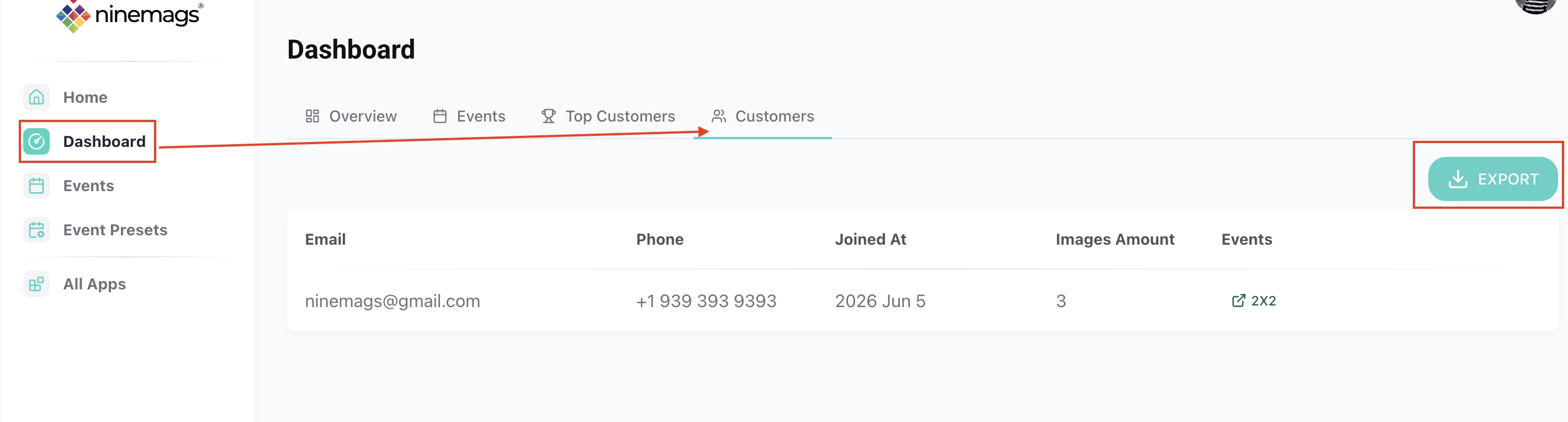Open the 2X2 event link
This screenshot has height=422, width=1568.
pos(1254,301)
